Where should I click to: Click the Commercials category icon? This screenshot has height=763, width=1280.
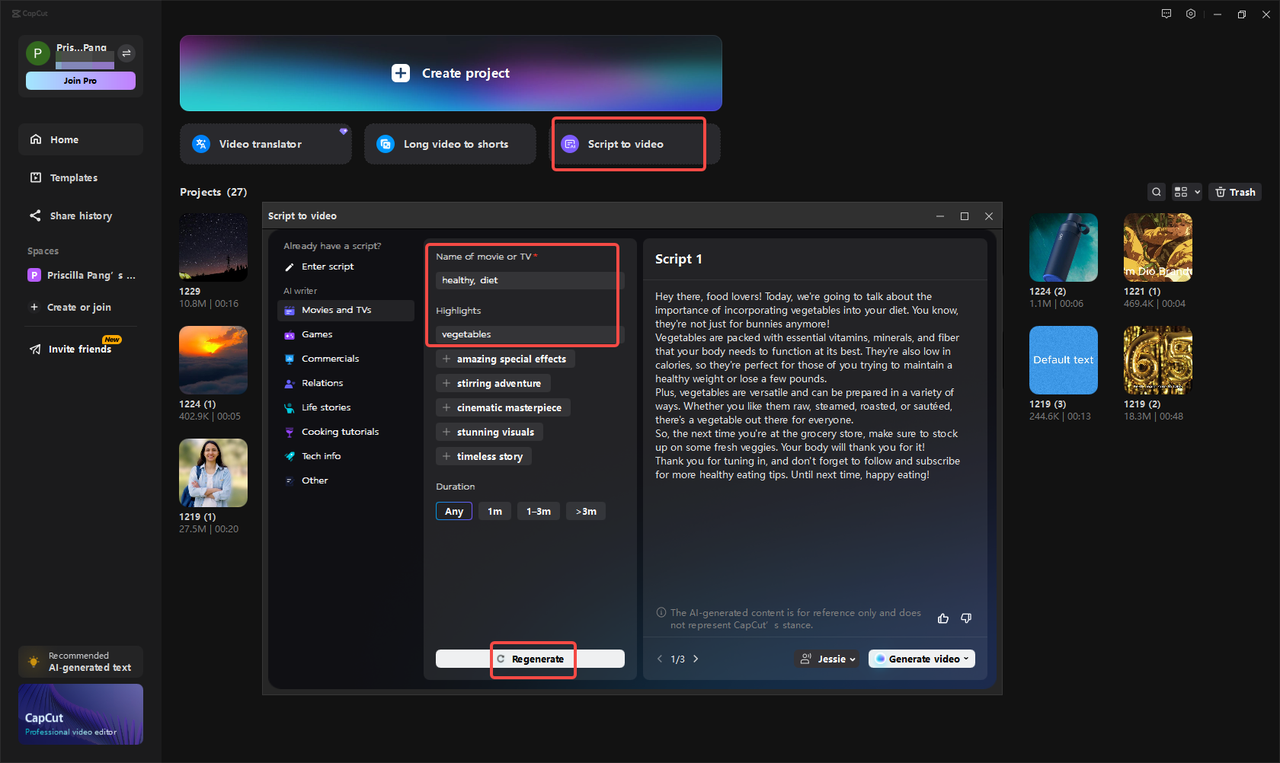(290, 359)
